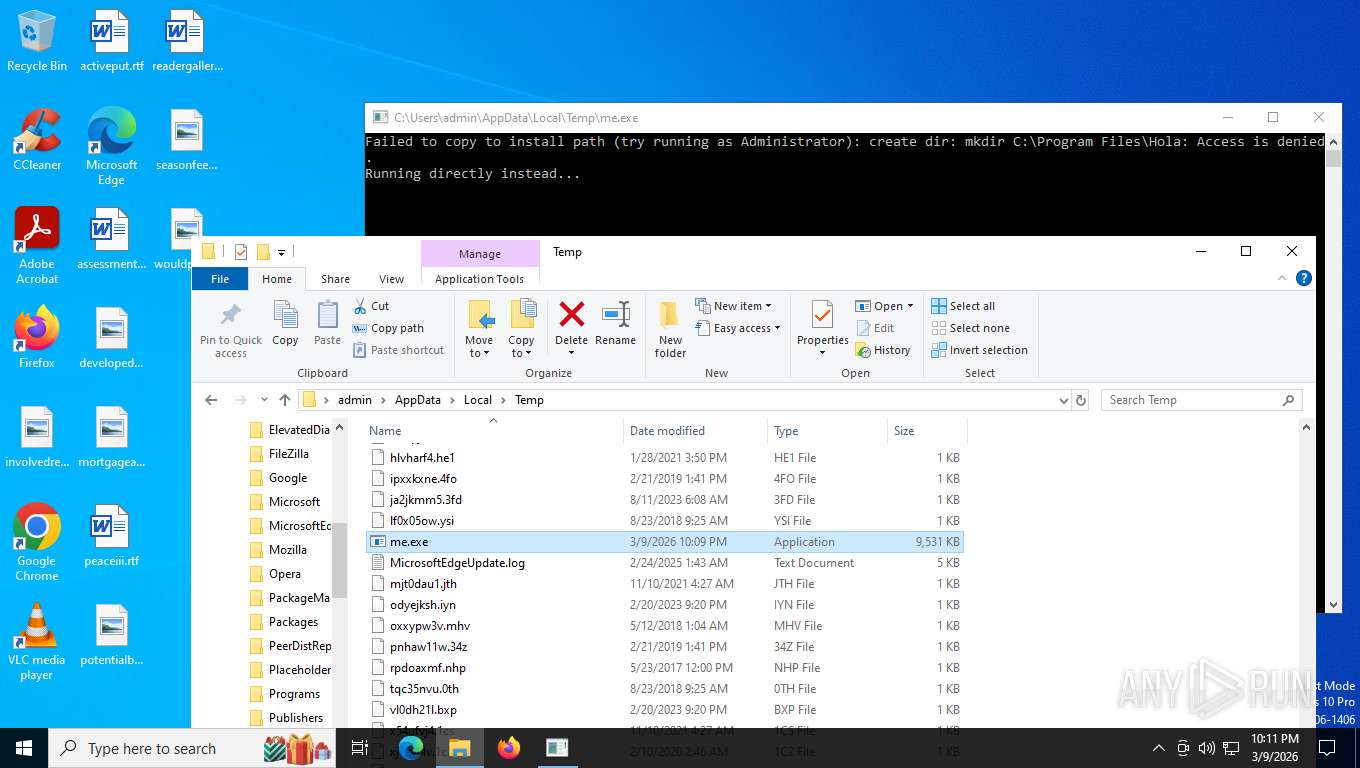Open Microsoft Edge from the taskbar
This screenshot has height=768, width=1360.
tap(411, 748)
